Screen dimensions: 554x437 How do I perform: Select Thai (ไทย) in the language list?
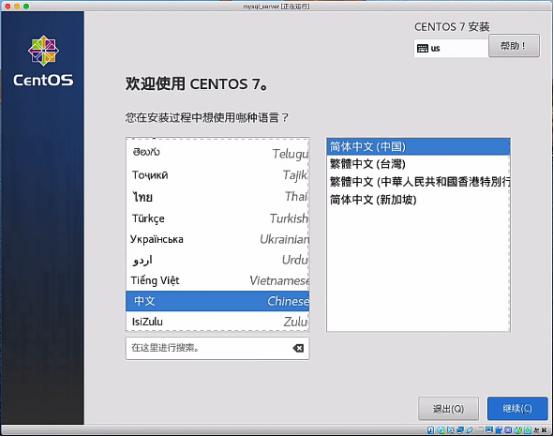coord(217,197)
